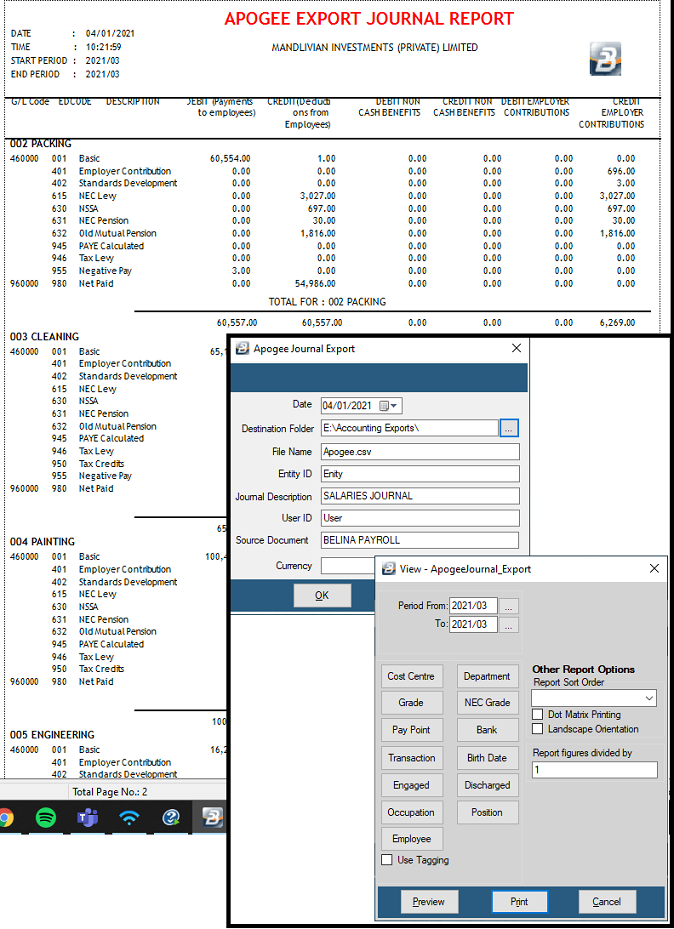
Task: Open Microsoft Teams taskbar icon
Action: point(88,818)
